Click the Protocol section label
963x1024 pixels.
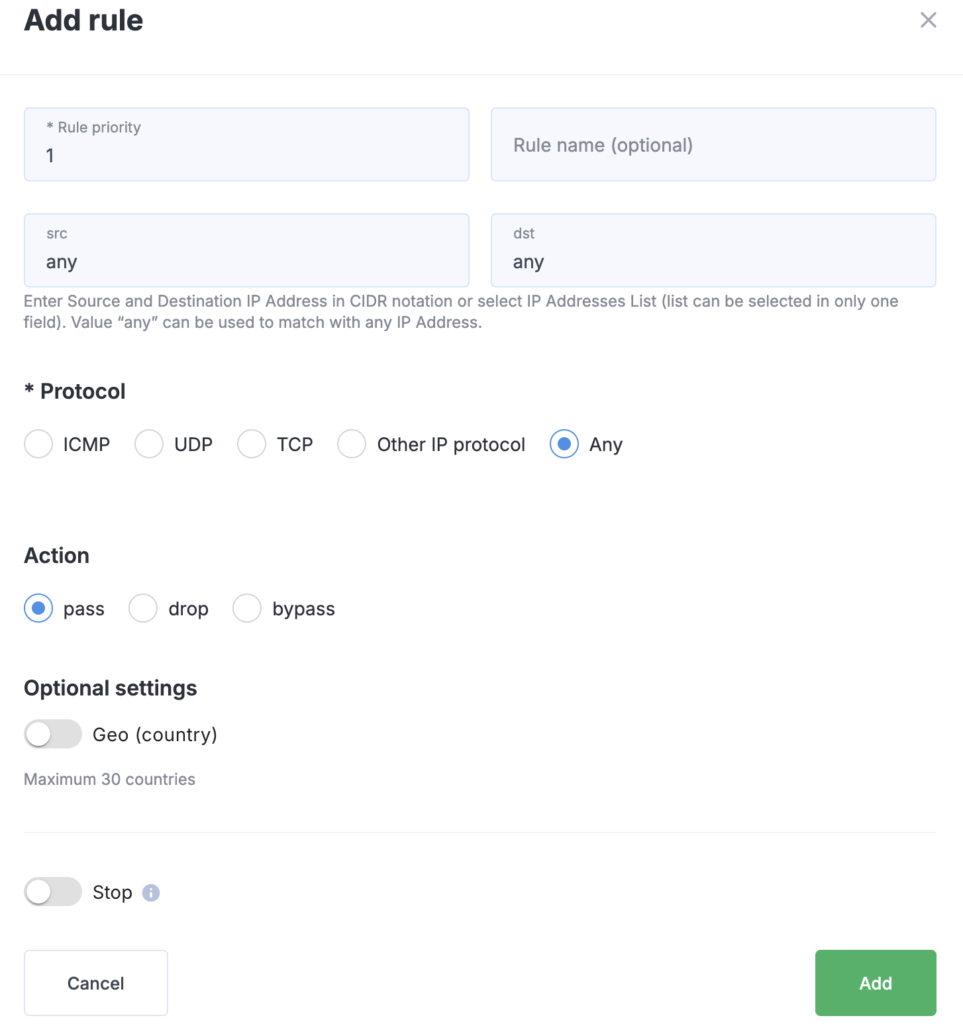pos(75,391)
